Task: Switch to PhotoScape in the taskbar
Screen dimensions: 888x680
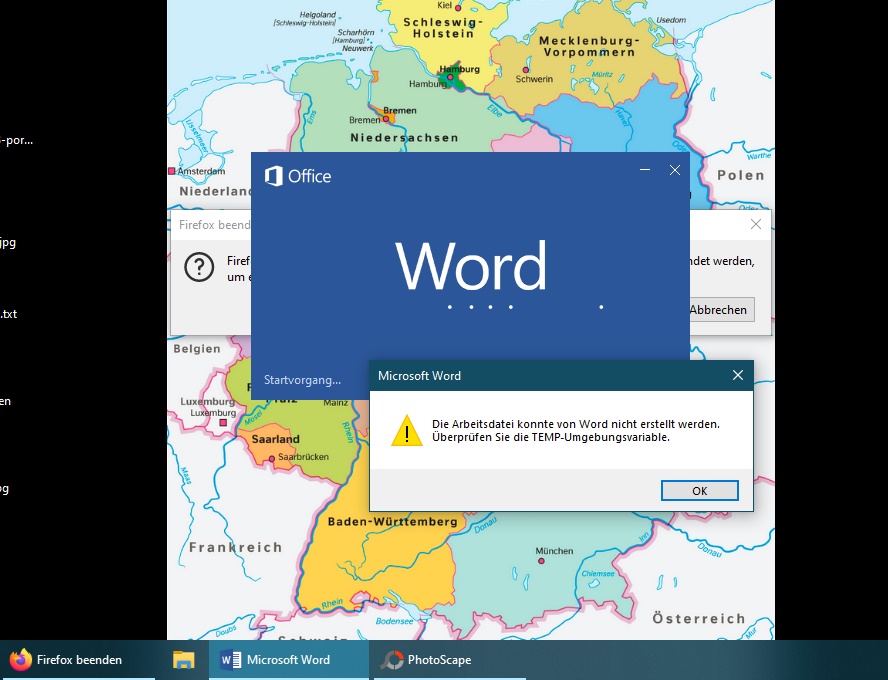Action: click(450, 660)
